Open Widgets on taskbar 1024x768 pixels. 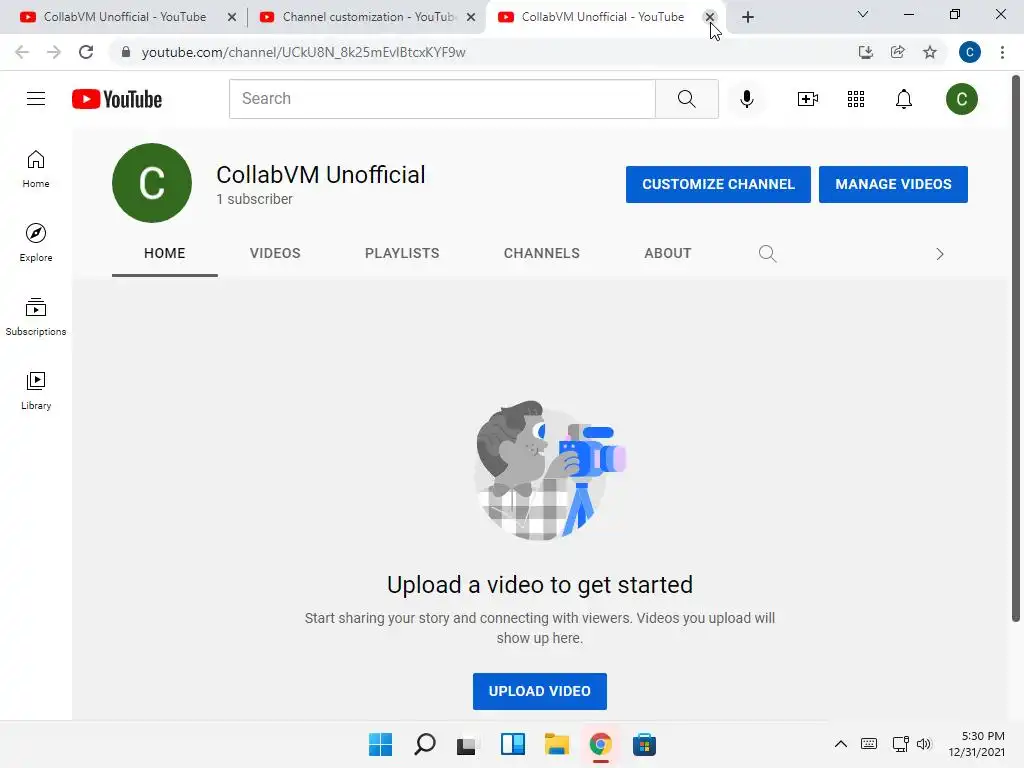(513, 744)
